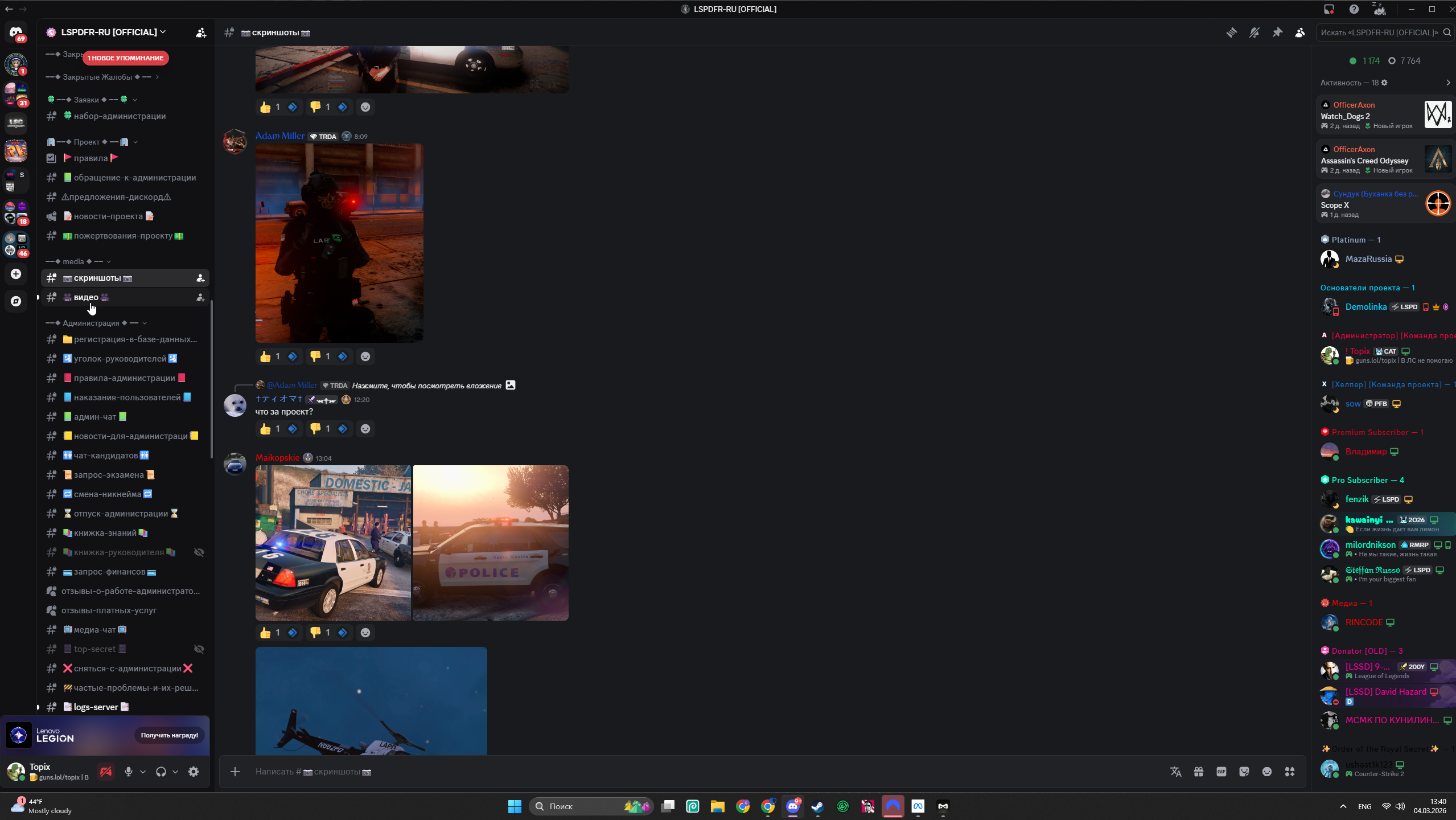Image resolution: width=1456 pixels, height=820 pixels.
Task: Toggle microphone mute in user panel
Action: 129,772
